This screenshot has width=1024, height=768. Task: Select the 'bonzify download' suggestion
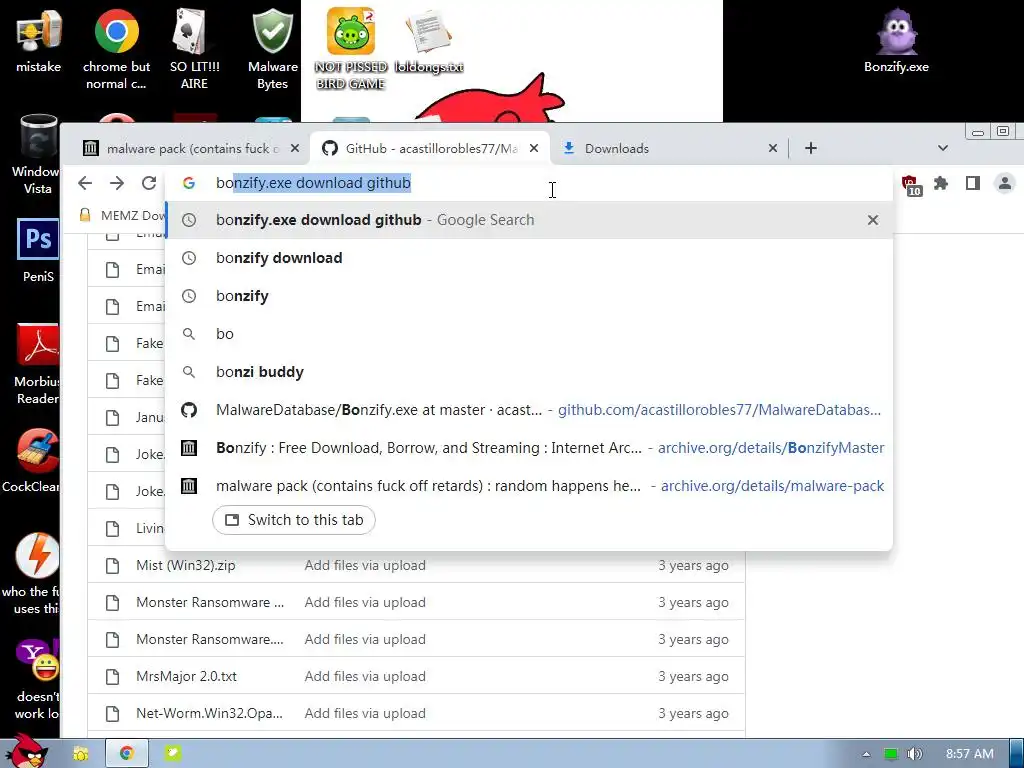click(x=529, y=258)
